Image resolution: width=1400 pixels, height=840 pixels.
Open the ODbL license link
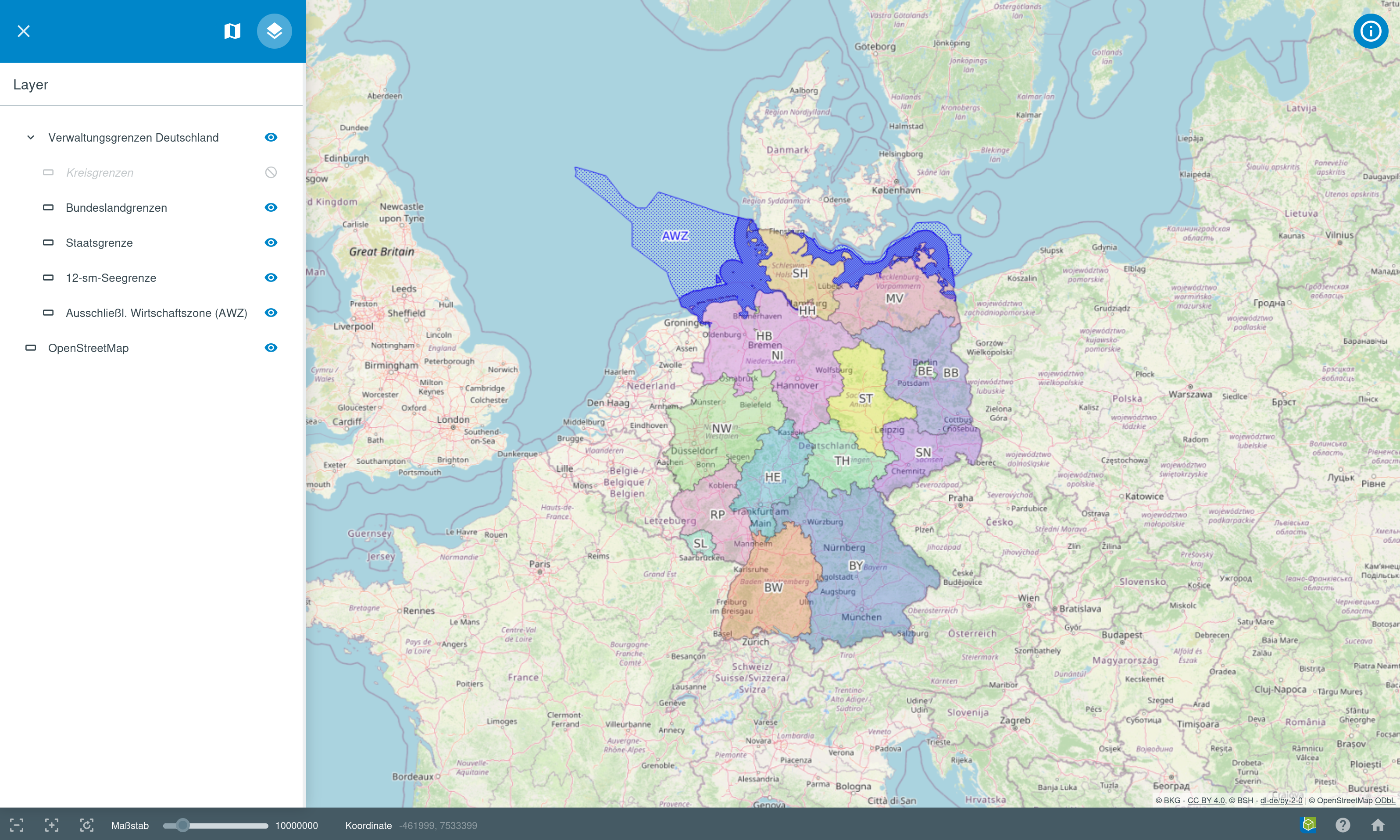coord(1385,801)
